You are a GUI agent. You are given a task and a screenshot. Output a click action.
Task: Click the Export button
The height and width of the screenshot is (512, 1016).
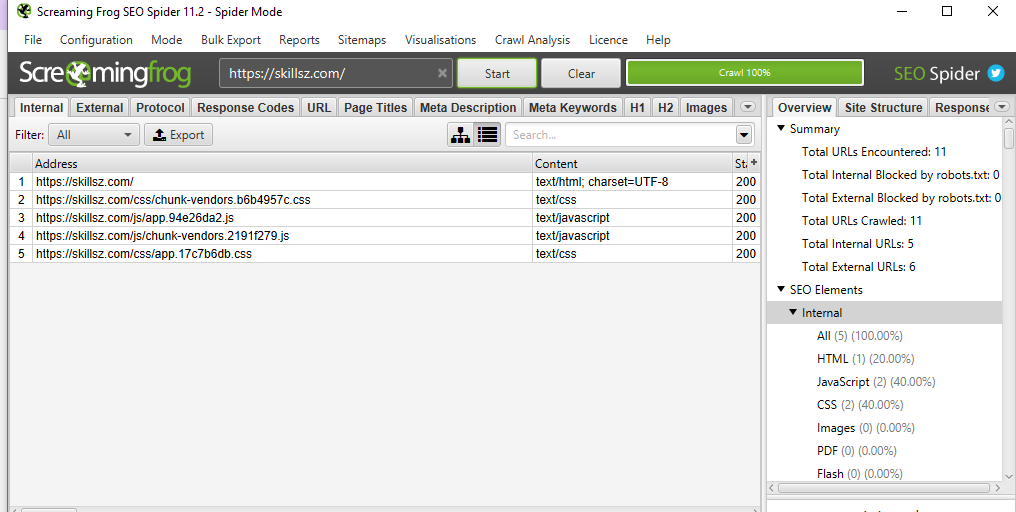[x=178, y=135]
